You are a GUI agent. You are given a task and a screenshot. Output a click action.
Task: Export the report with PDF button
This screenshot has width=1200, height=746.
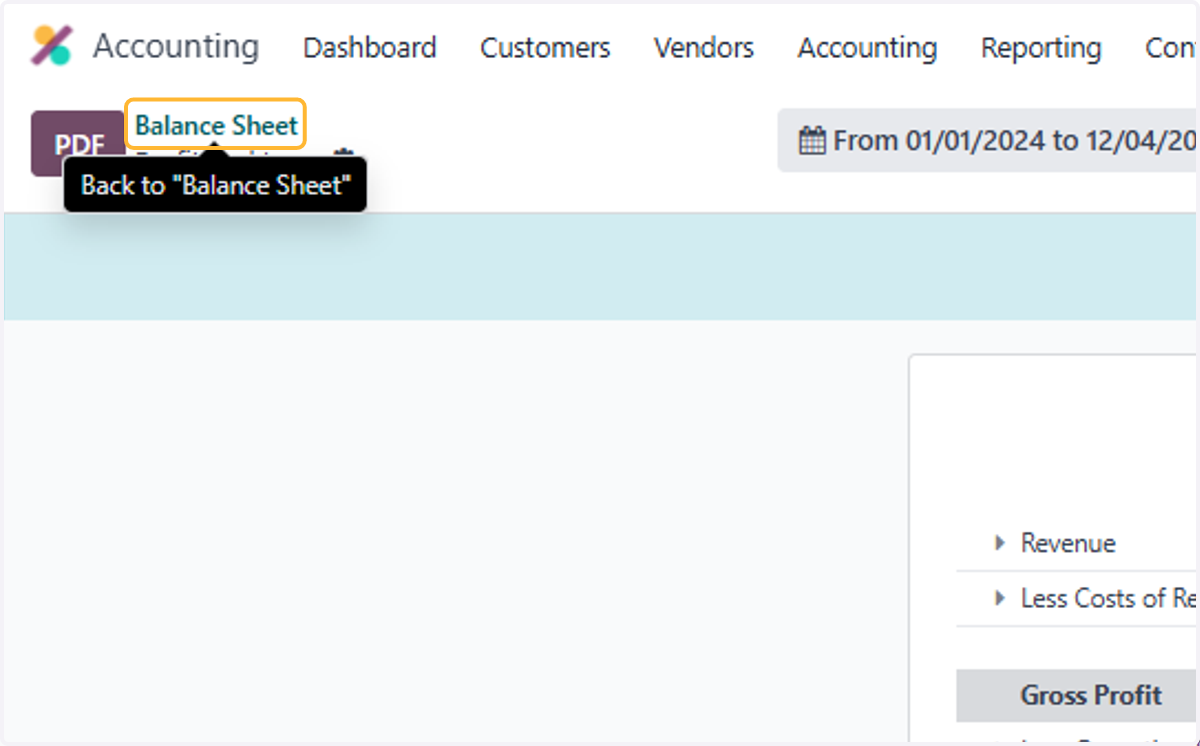[x=78, y=144]
